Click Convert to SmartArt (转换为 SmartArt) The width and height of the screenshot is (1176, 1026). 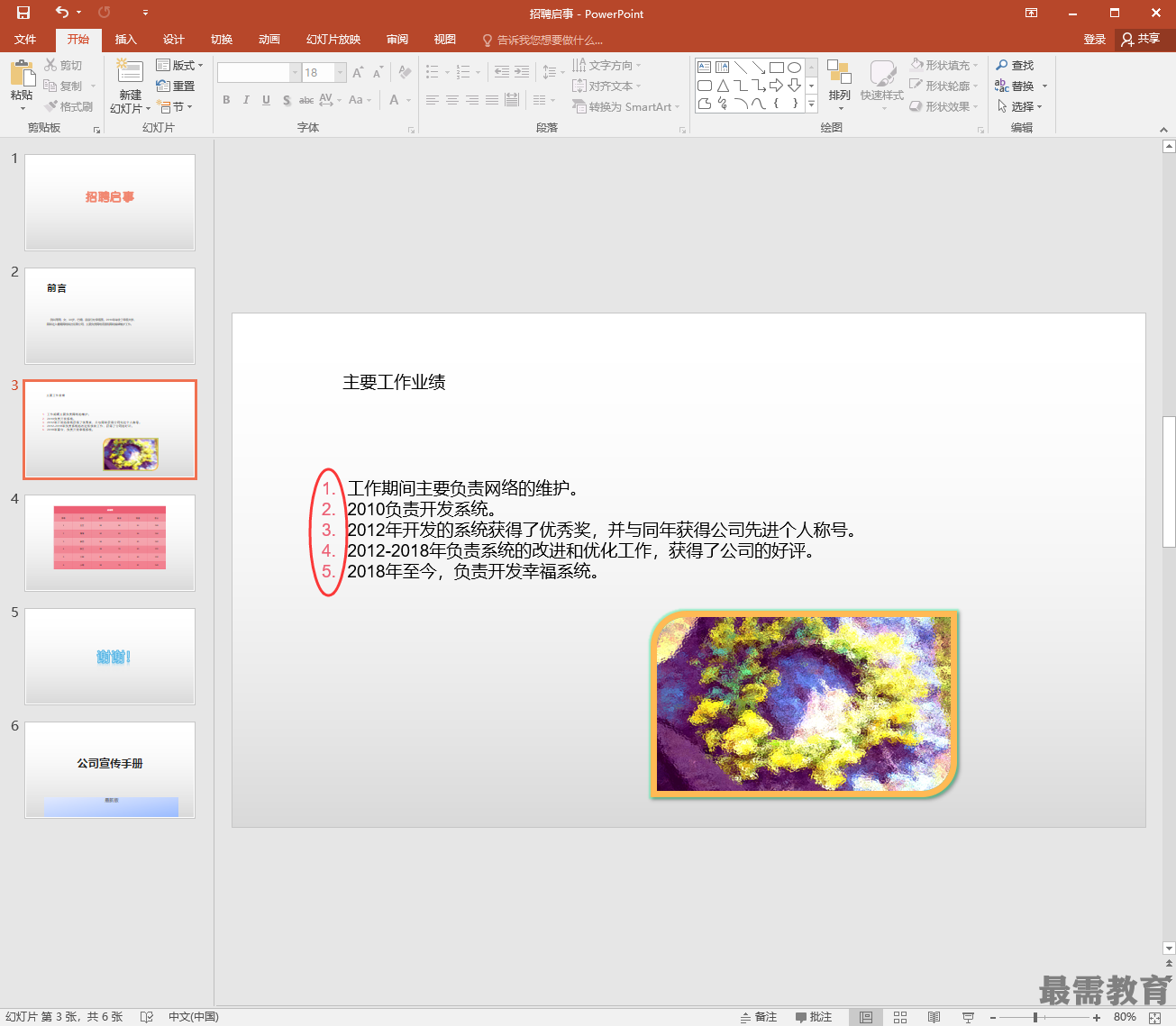click(626, 106)
